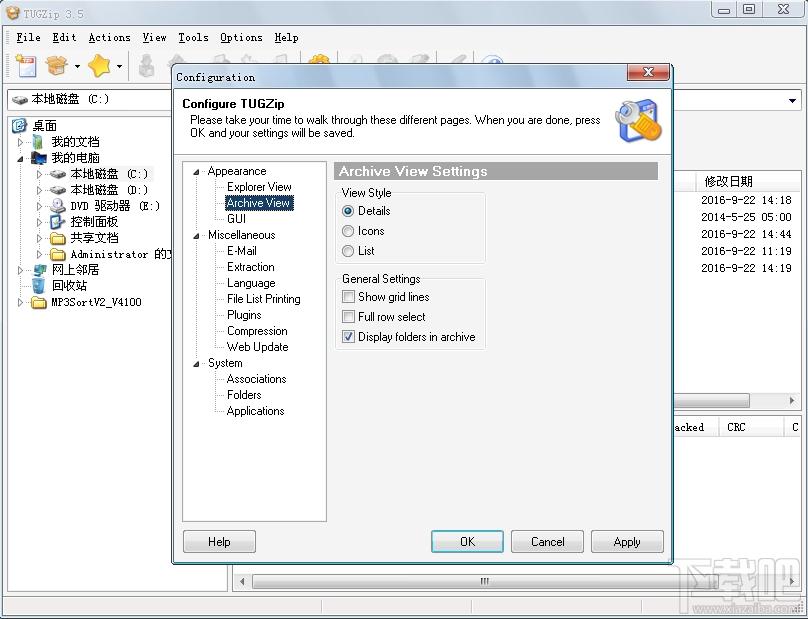This screenshot has height=619, width=808.
Task: Click the MP3SortV2_V4100 folder icon
Action: (x=39, y=302)
